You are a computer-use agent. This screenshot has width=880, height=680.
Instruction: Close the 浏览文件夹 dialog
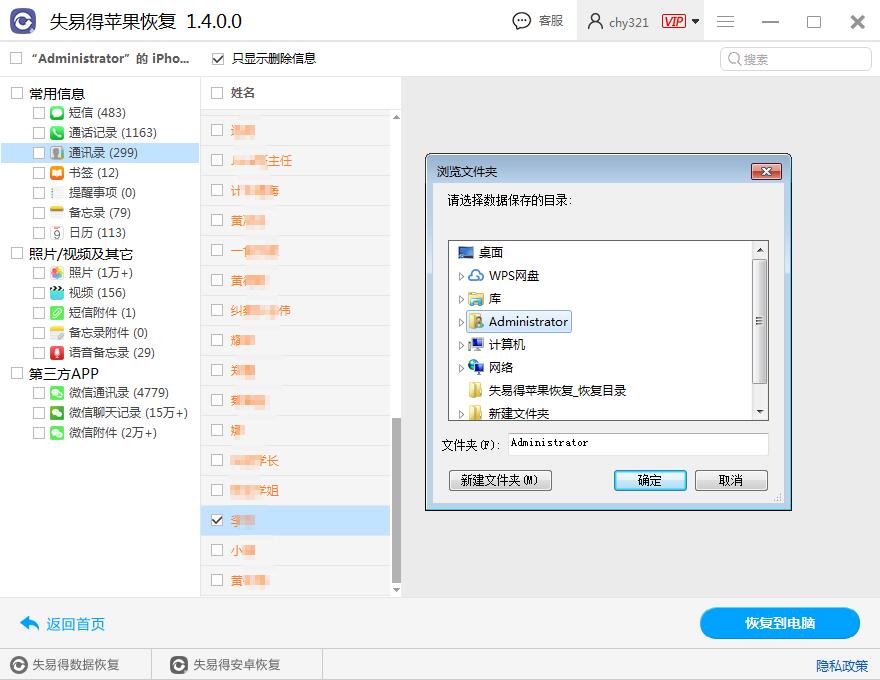point(766,172)
